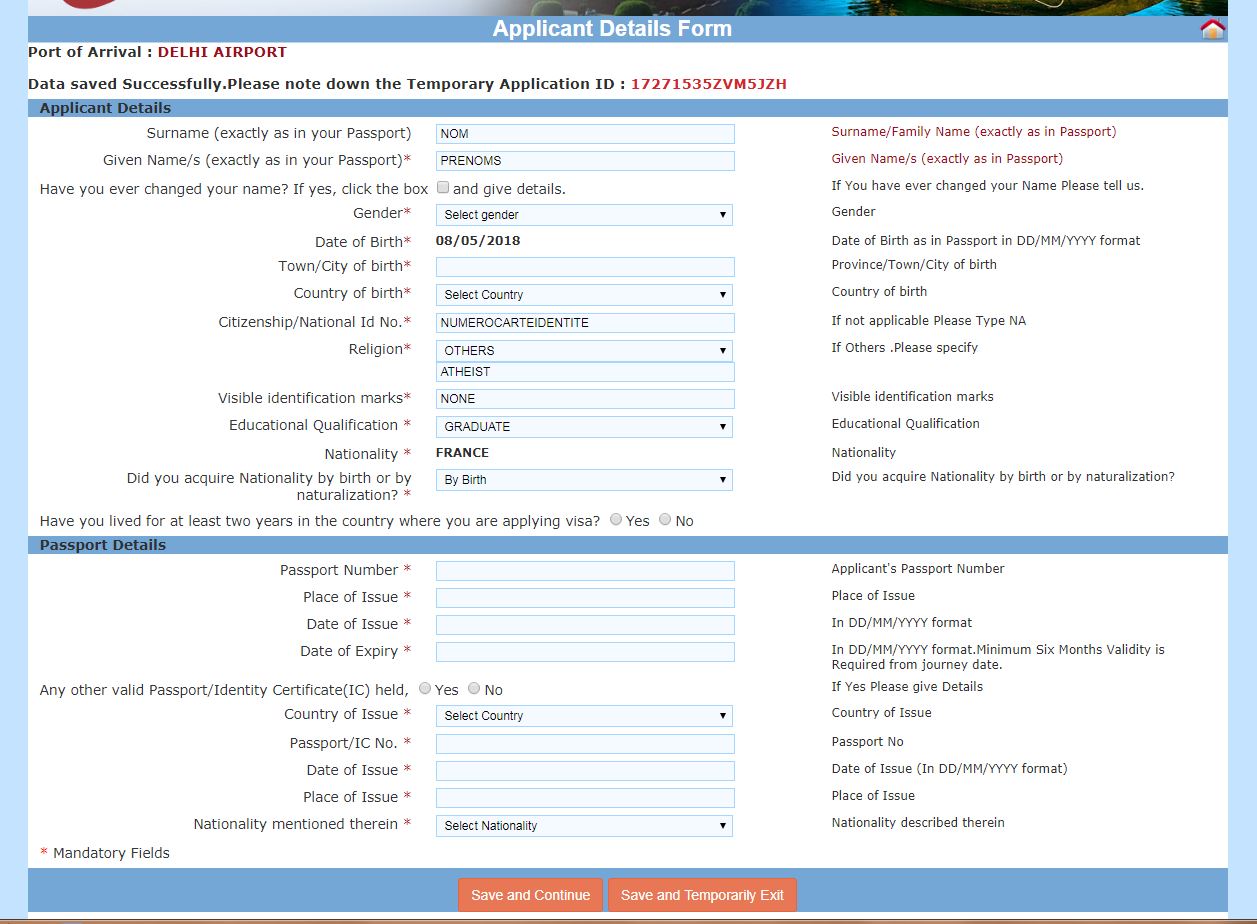Click the Passport Number field
The width and height of the screenshot is (1257, 924).
(x=584, y=570)
